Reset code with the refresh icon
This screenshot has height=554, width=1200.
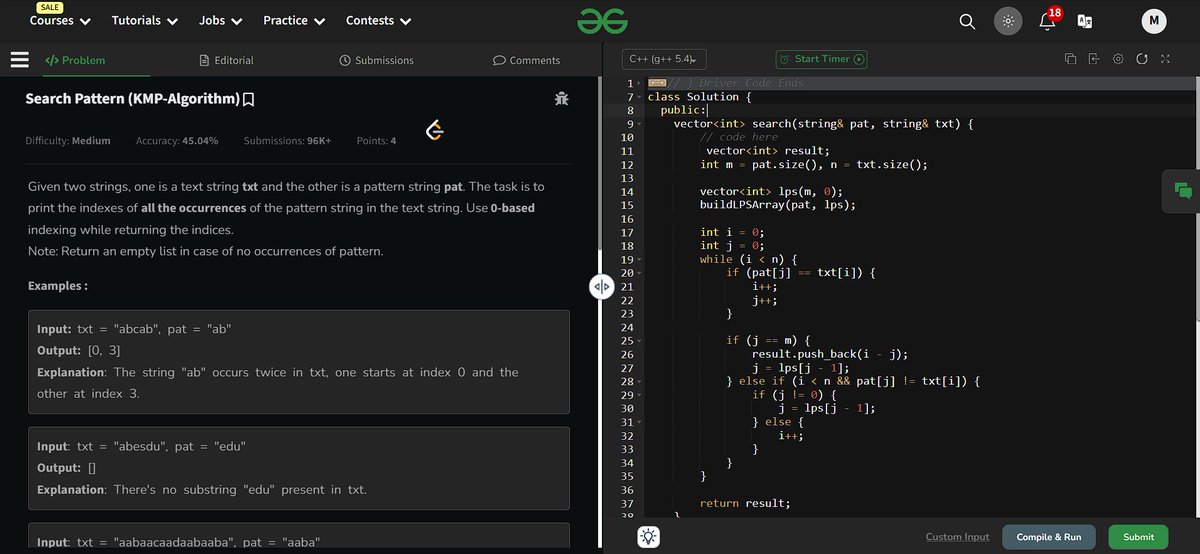click(x=1141, y=59)
